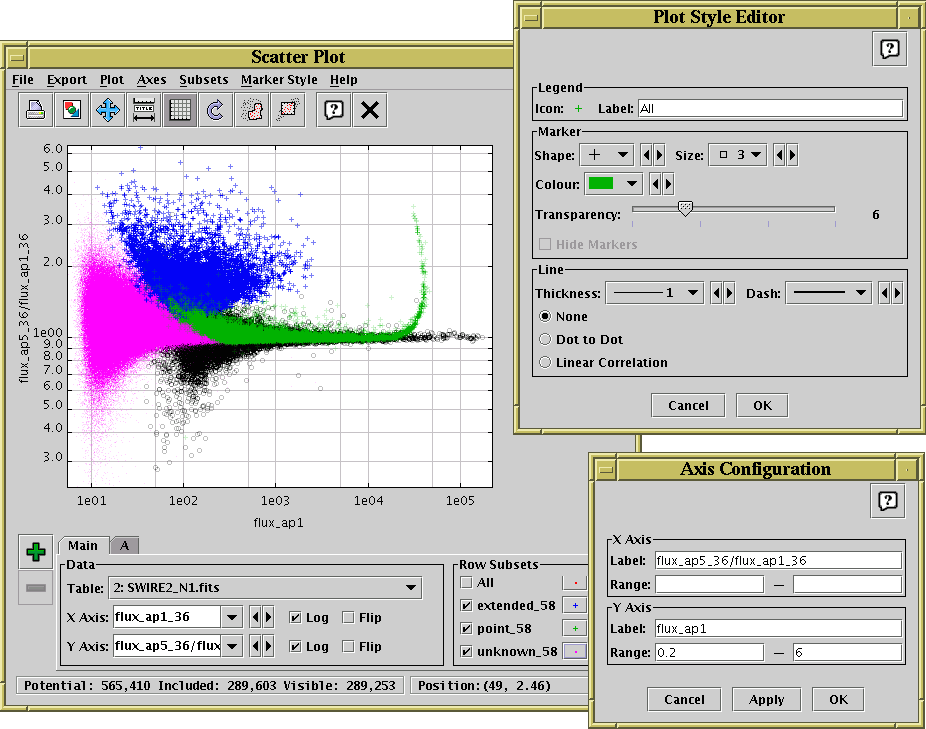Toggle the Y Axis Flip checkbox
This screenshot has width=926, height=729.
(x=348, y=646)
